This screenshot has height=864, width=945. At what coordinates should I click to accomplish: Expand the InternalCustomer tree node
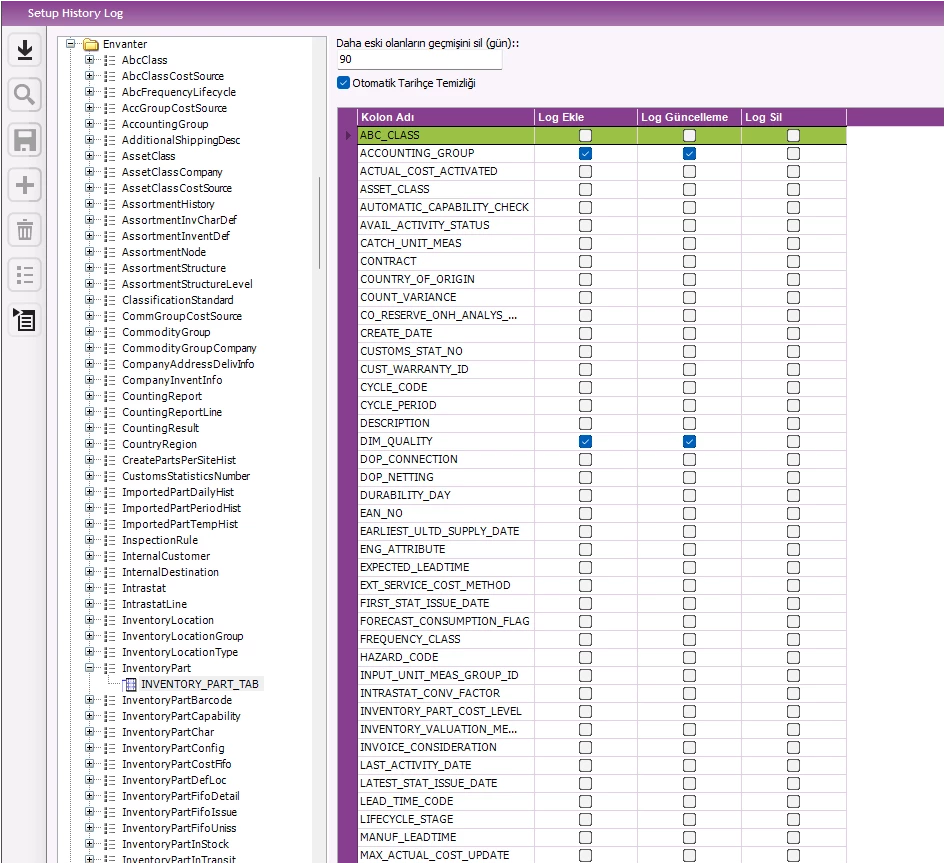click(x=89, y=556)
